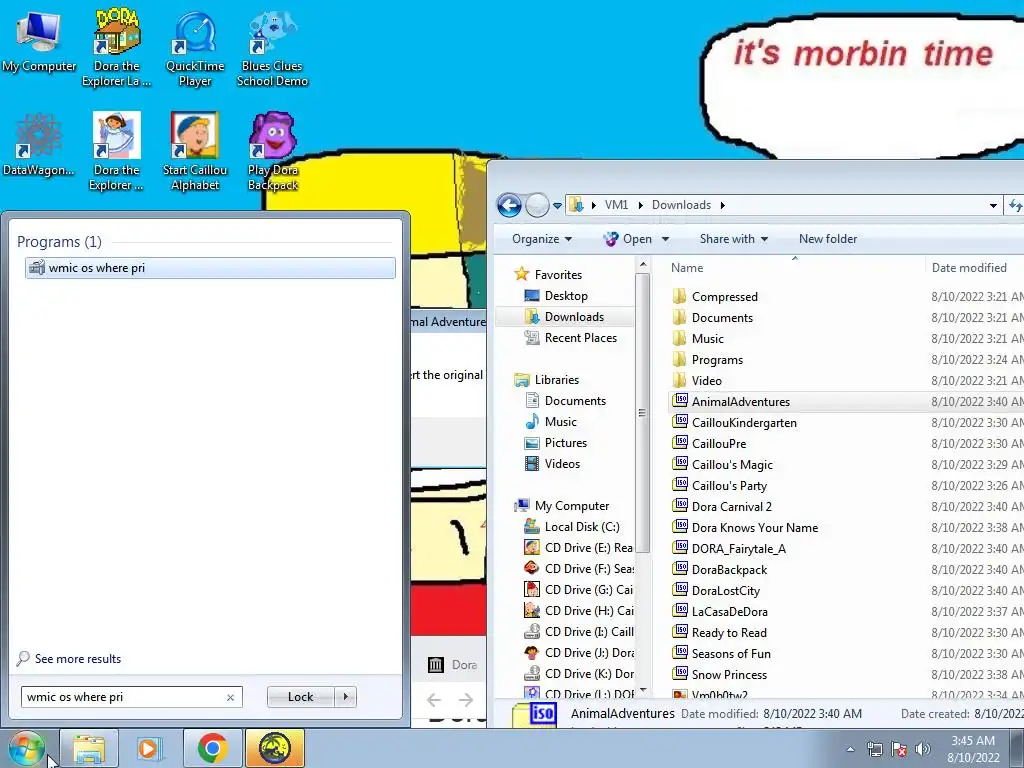Open the My Computer desktop icon
Screen dimensions: 1024x768
(39, 41)
